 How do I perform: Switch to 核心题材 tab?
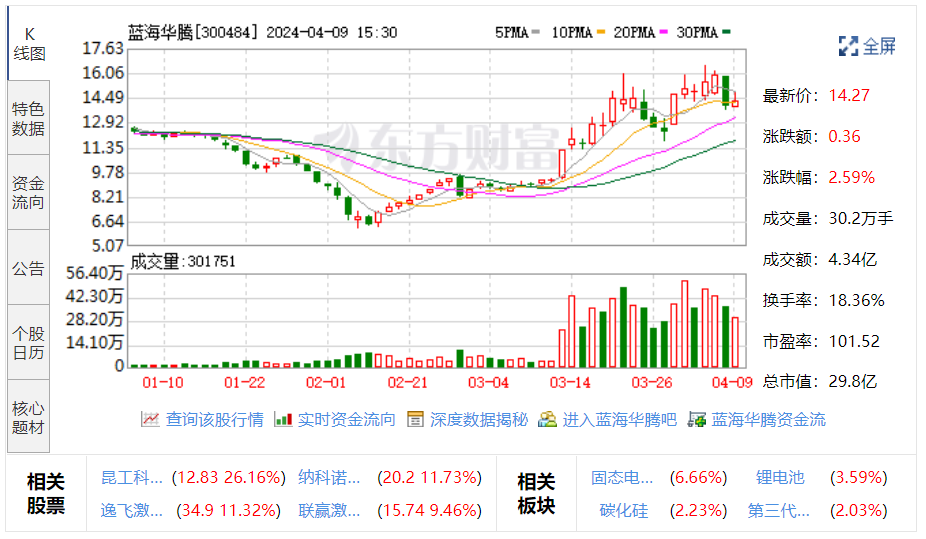point(29,417)
